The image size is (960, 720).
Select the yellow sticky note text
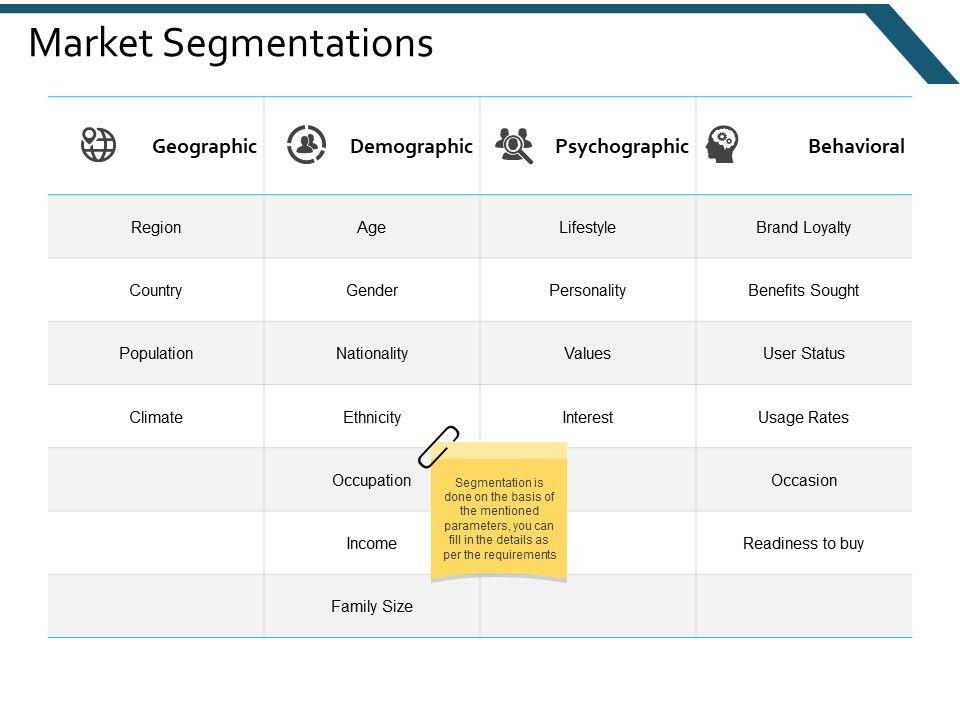point(499,519)
